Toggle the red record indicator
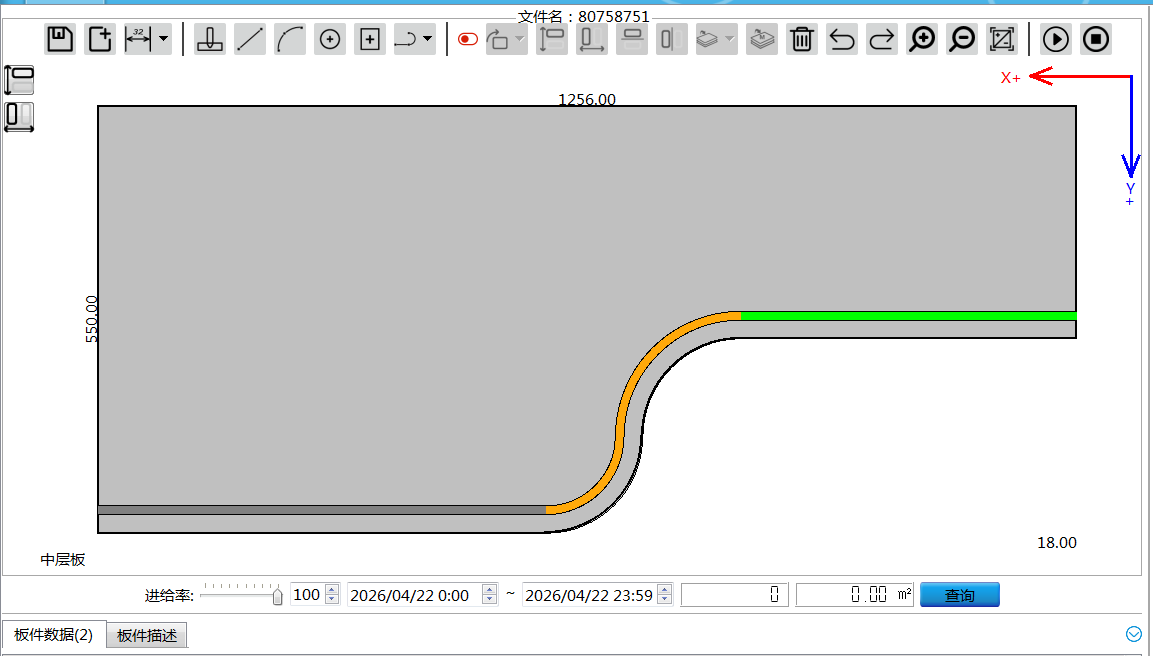 point(468,39)
